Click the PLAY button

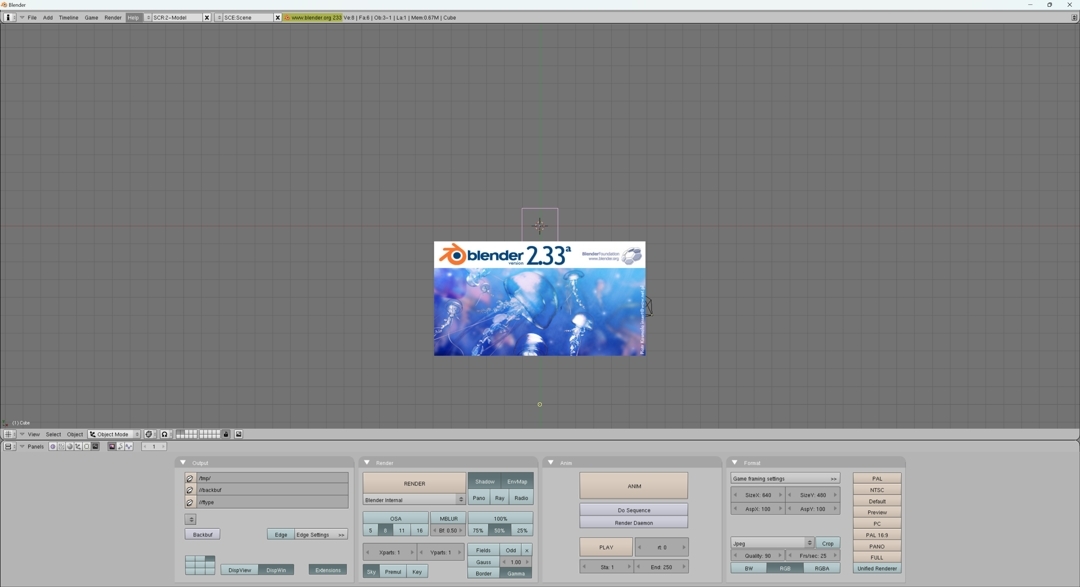pyautogui.click(x=605, y=547)
